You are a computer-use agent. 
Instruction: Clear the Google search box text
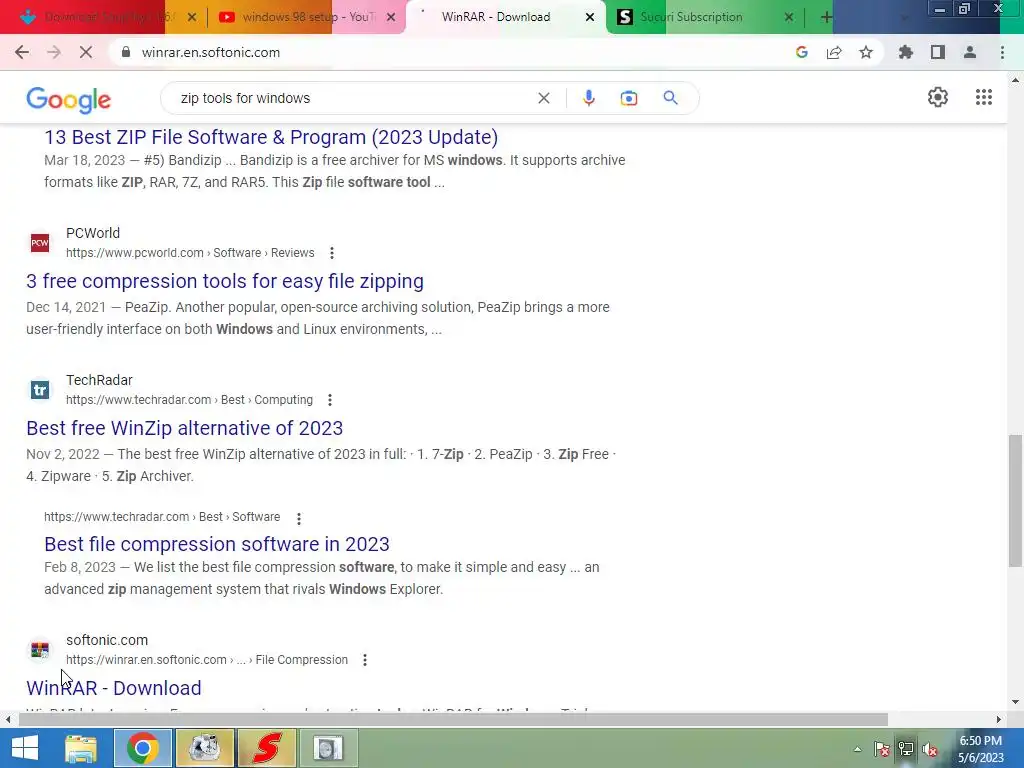[543, 98]
